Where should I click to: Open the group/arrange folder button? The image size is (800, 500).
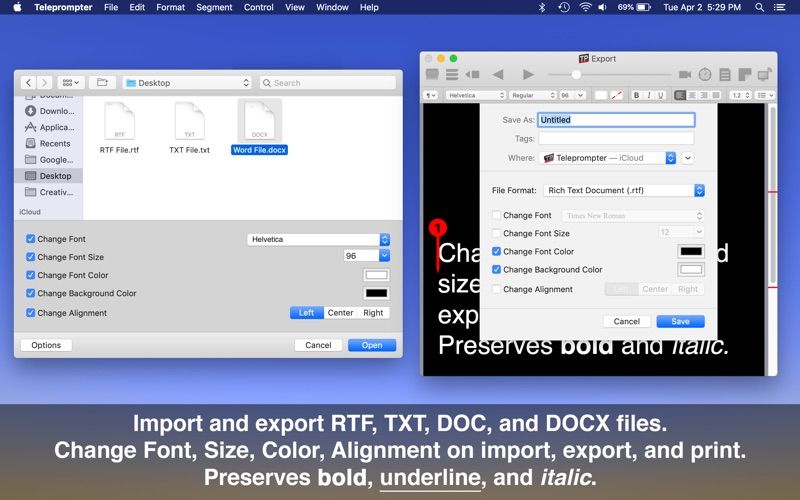point(102,83)
